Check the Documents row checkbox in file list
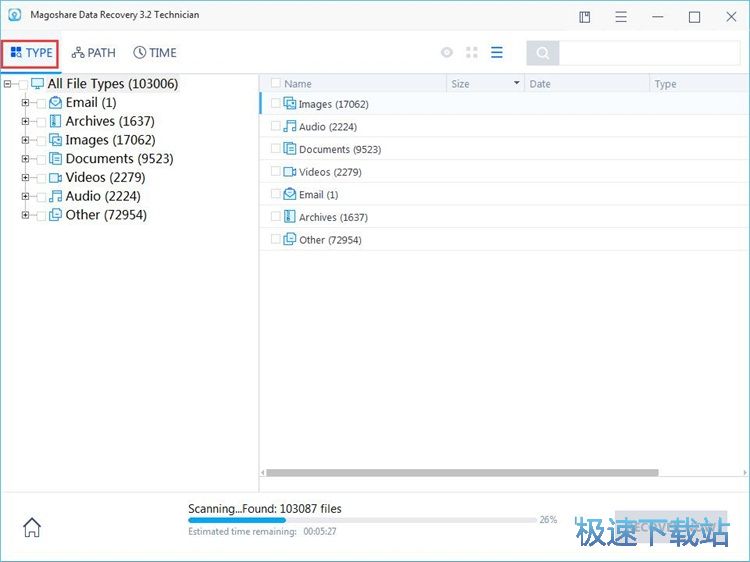The width and height of the screenshot is (750, 562). (x=276, y=148)
